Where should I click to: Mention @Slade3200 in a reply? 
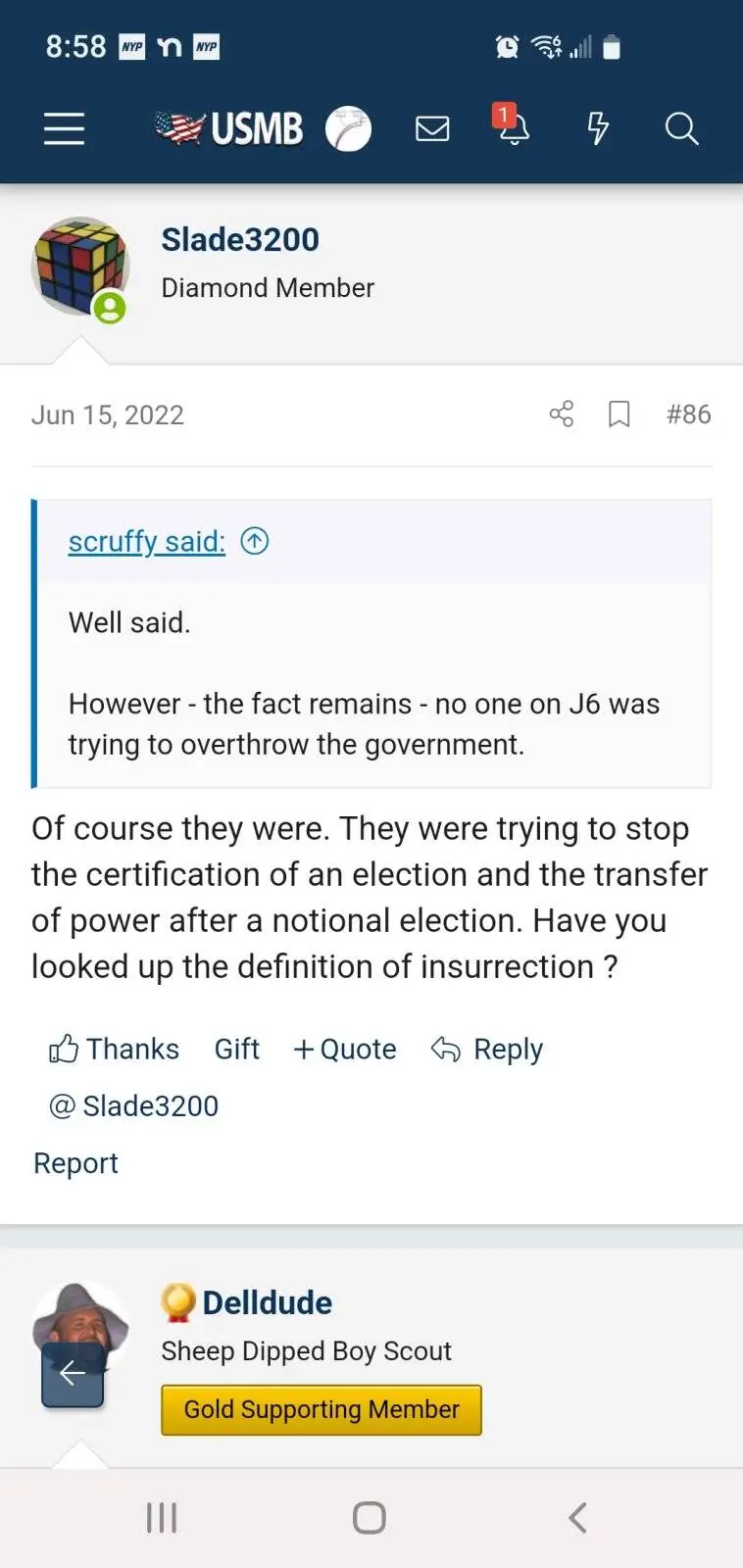[134, 1105]
